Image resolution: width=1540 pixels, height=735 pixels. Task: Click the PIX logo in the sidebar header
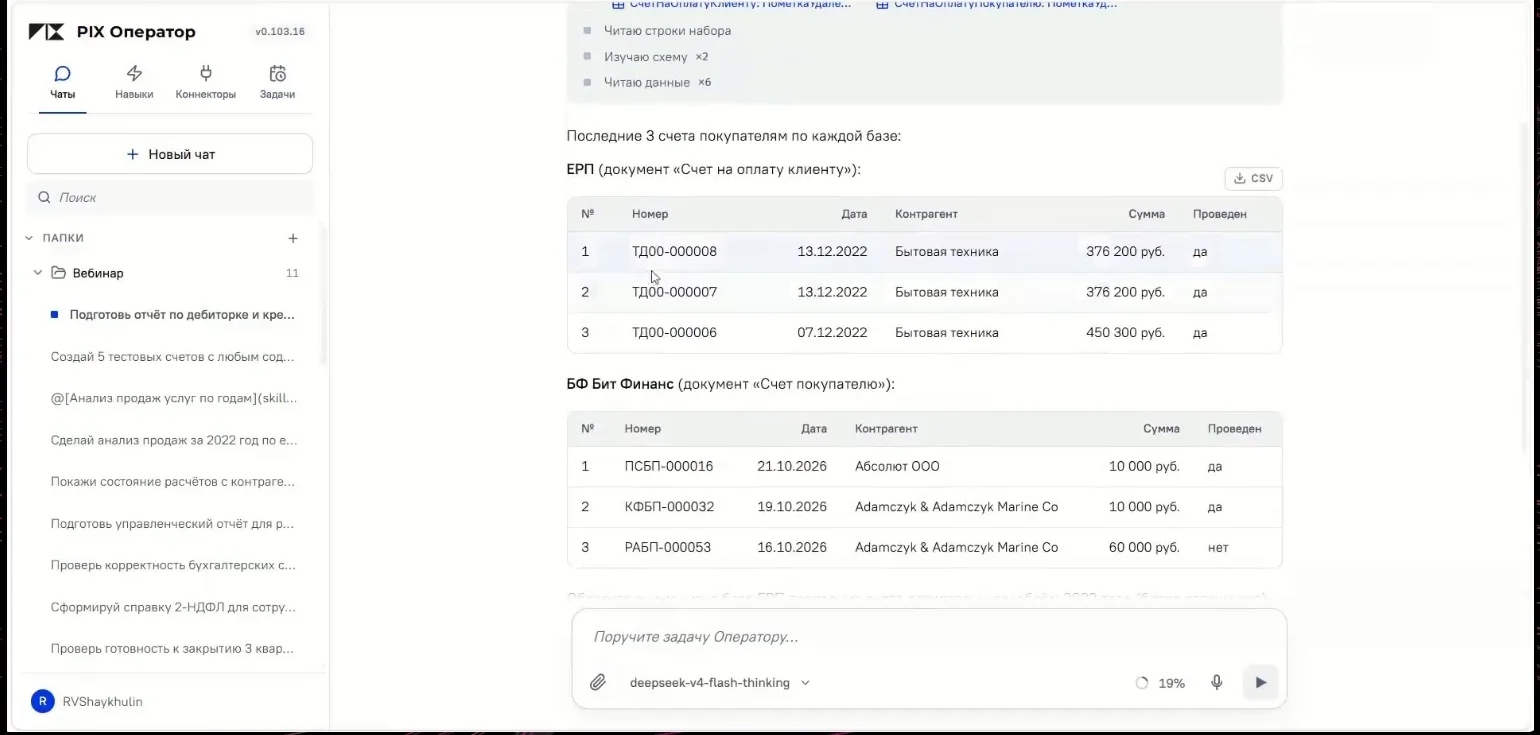point(47,32)
